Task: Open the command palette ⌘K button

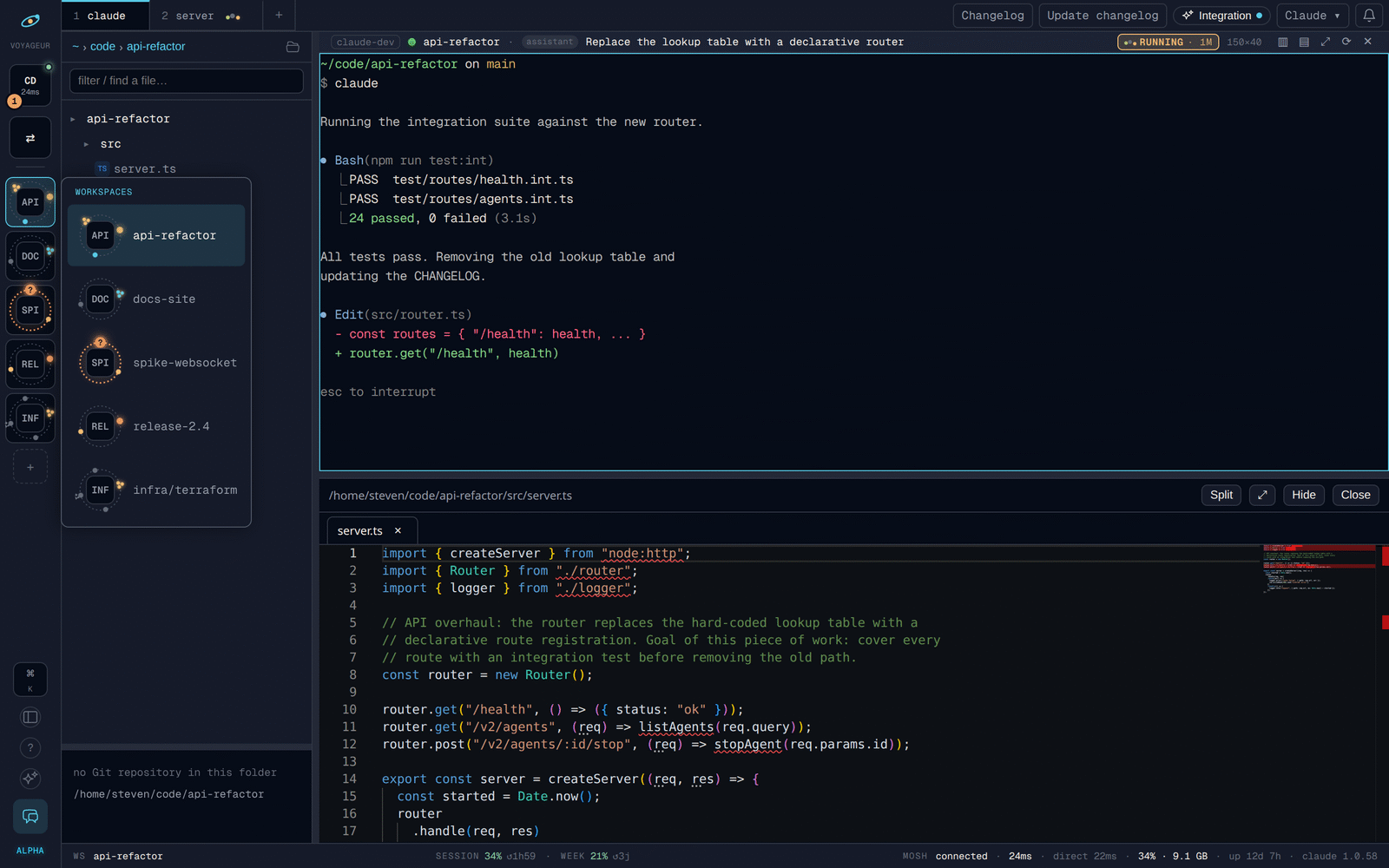Action: point(30,680)
